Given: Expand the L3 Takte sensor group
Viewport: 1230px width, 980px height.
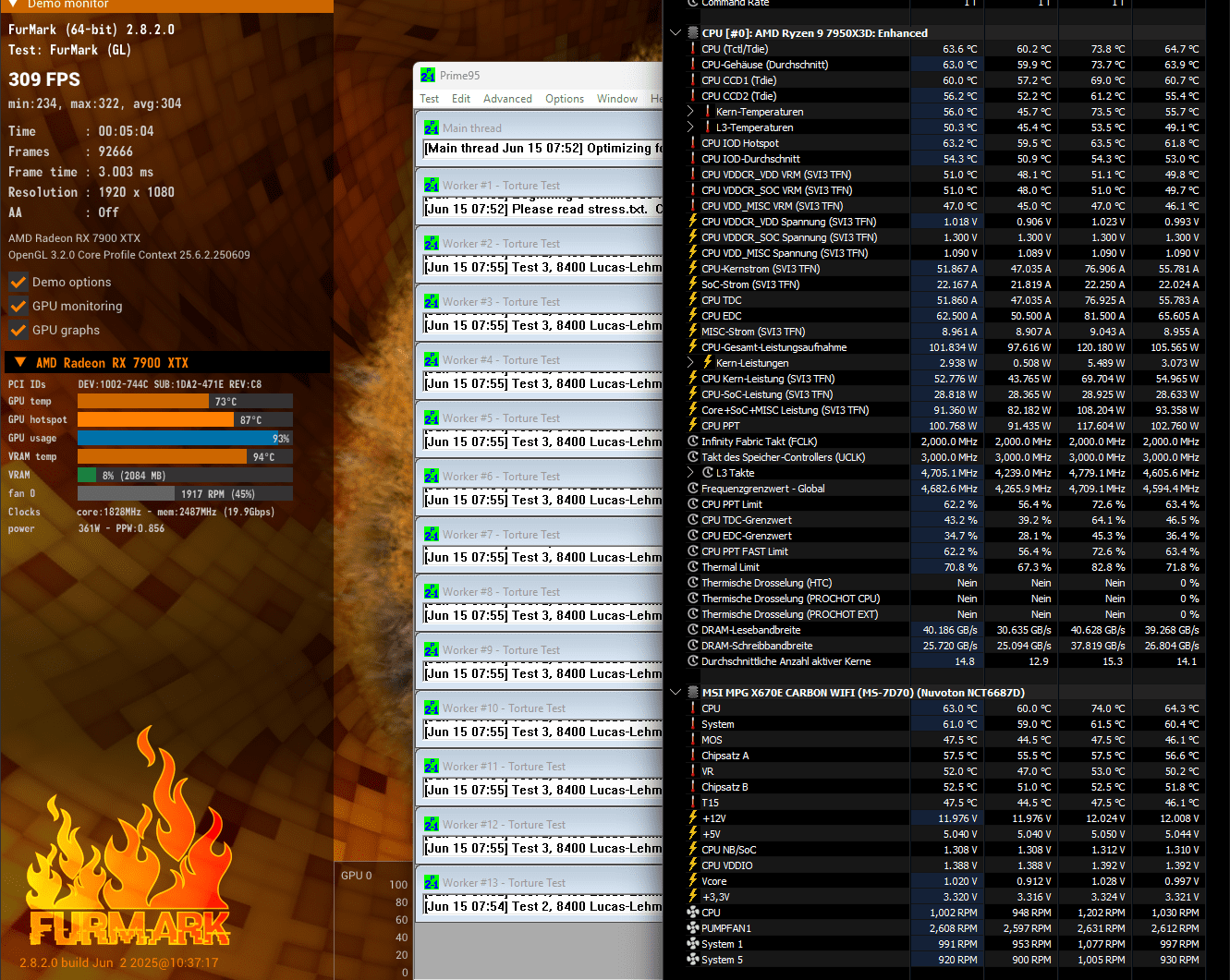Looking at the screenshot, I should click(690, 473).
